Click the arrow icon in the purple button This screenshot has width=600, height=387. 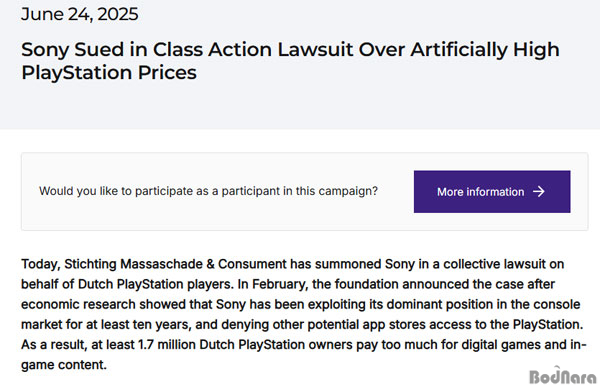[x=539, y=191]
